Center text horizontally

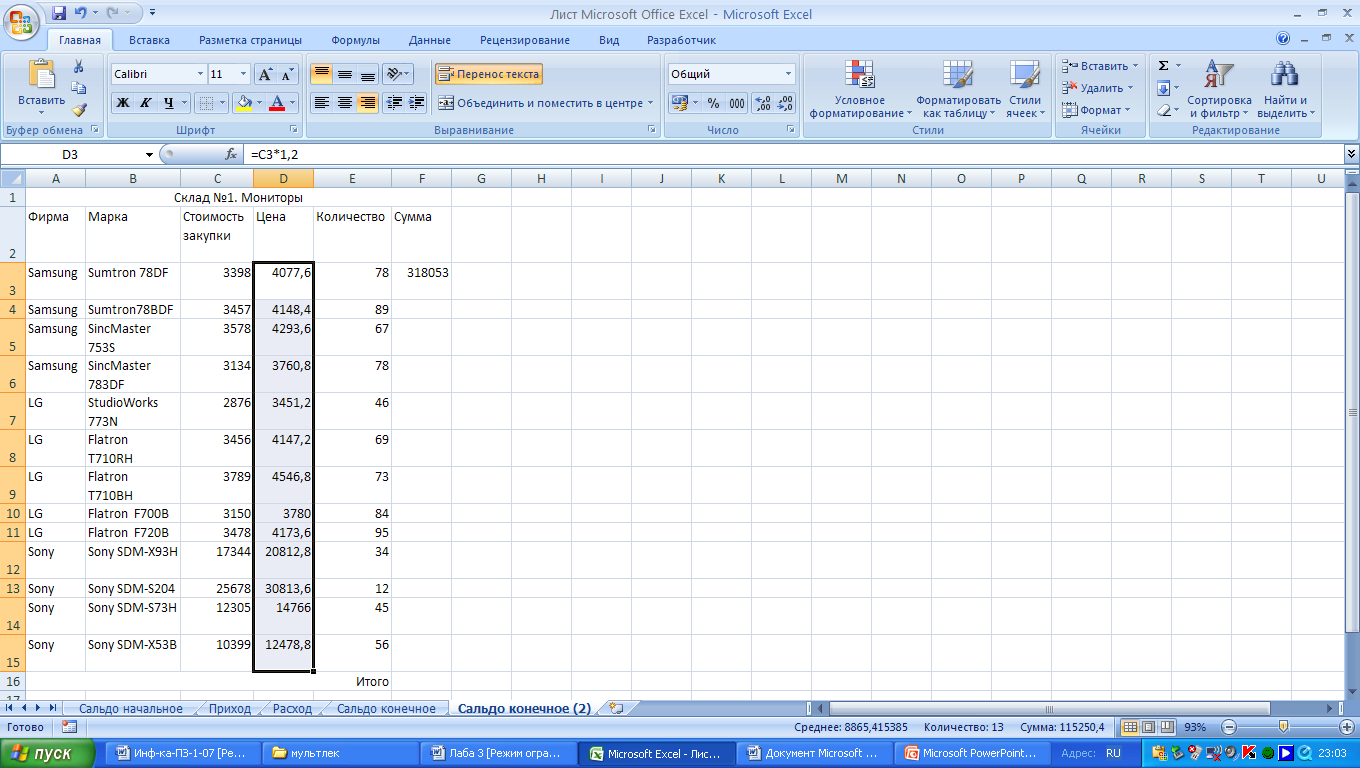click(344, 103)
